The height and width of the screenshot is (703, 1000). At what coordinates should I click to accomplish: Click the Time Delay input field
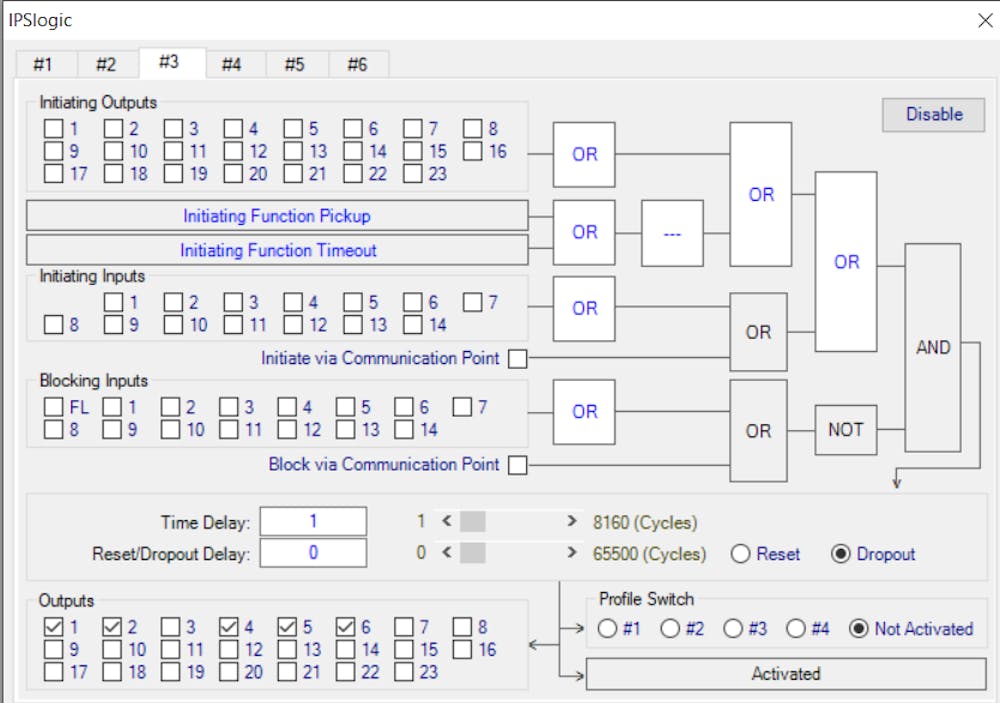[313, 521]
